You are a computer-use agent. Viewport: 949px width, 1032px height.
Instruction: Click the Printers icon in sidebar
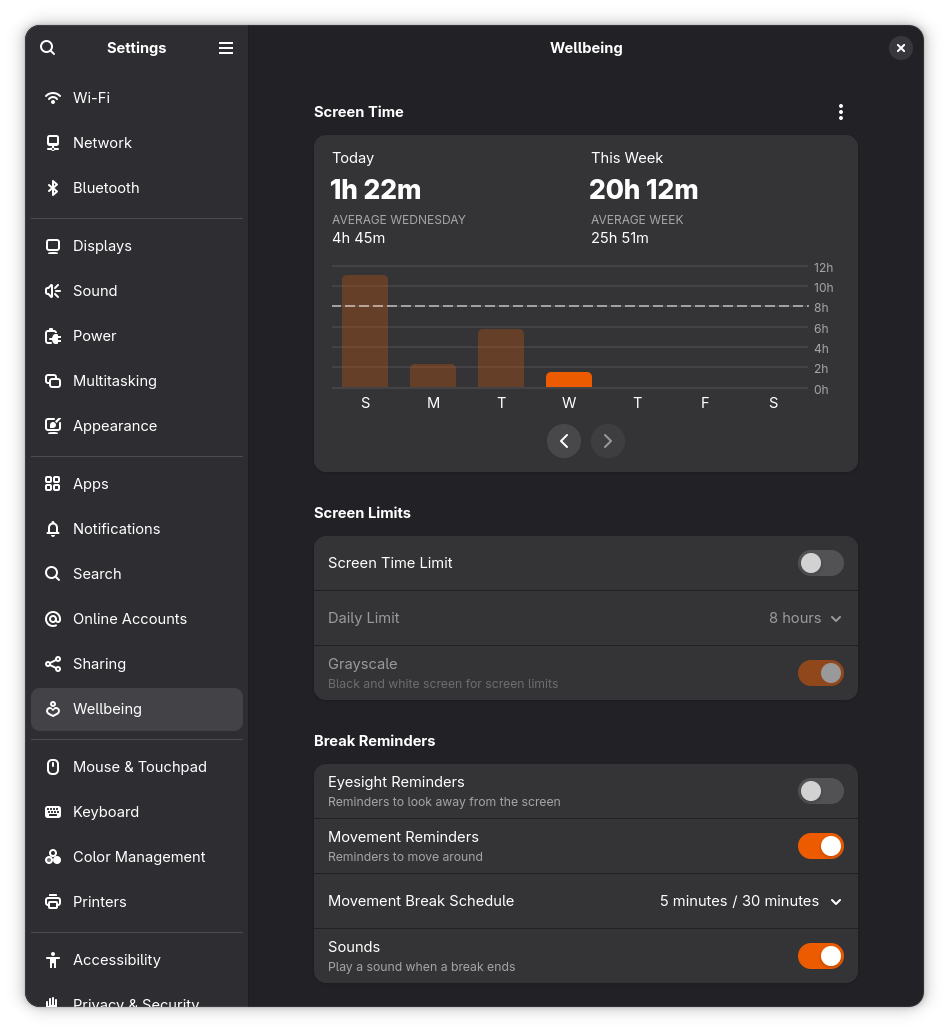[53, 902]
